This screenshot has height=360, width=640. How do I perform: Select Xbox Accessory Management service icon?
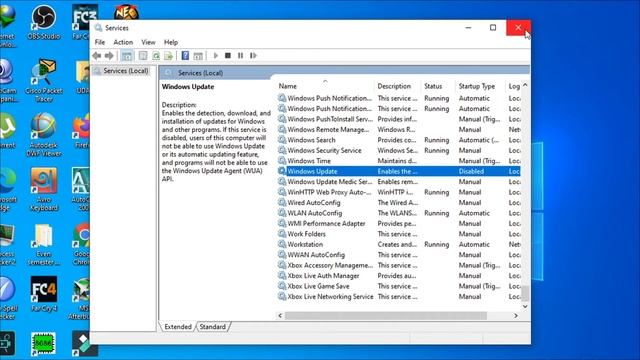click(282, 265)
